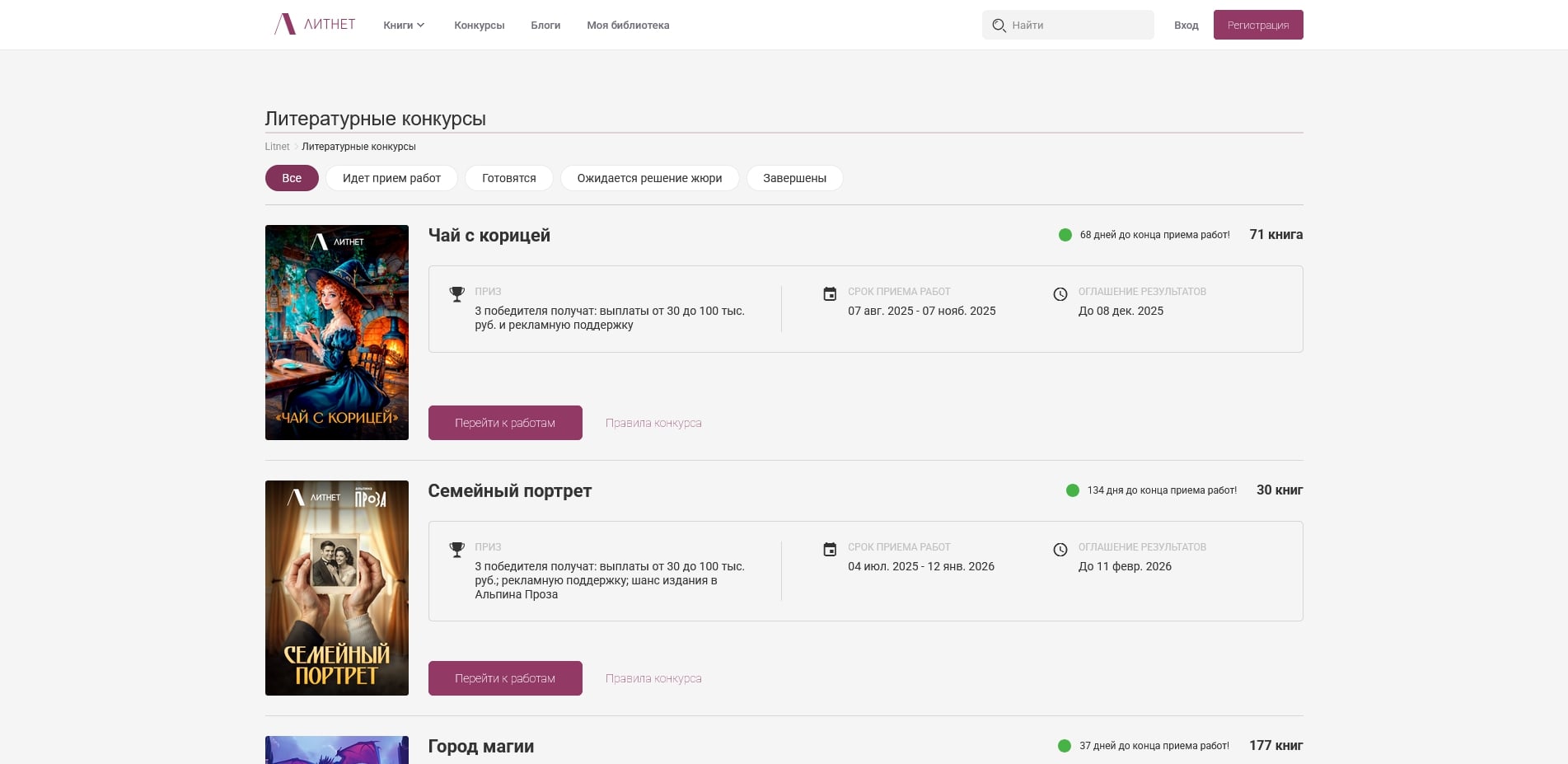Expand the Книги dropdown menu

(x=404, y=26)
